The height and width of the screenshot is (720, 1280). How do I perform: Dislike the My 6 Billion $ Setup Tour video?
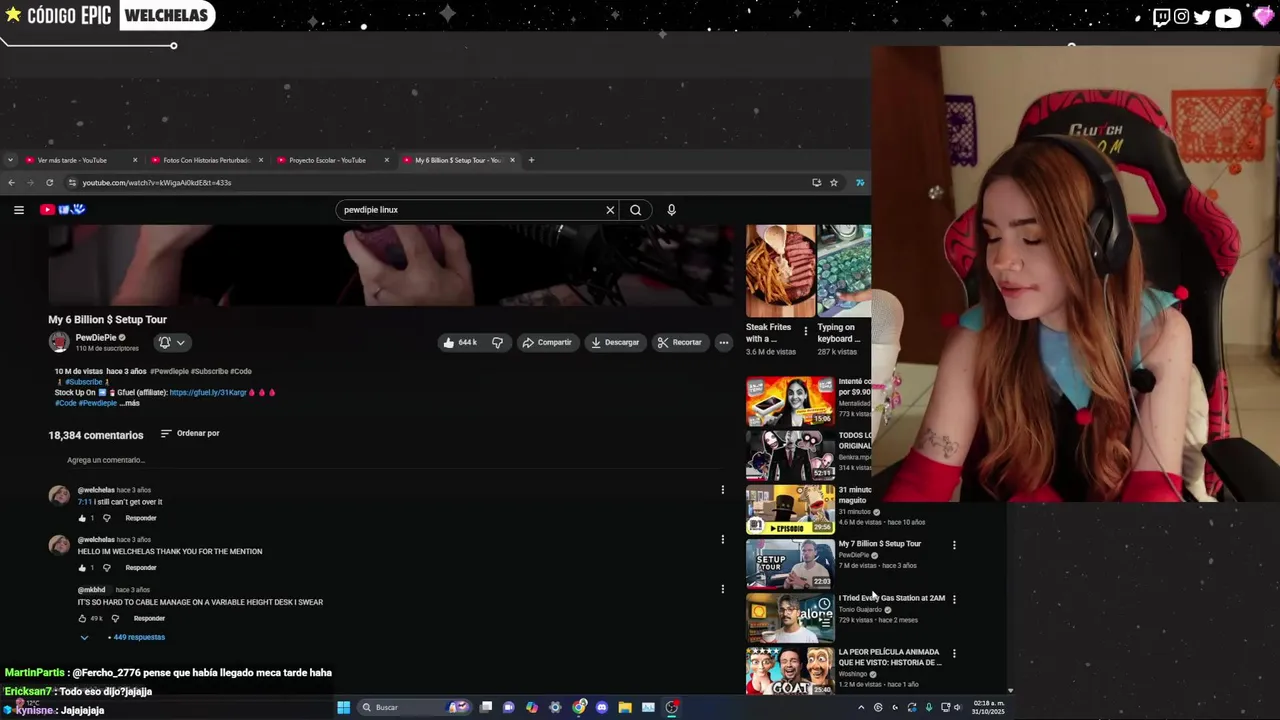click(x=497, y=342)
